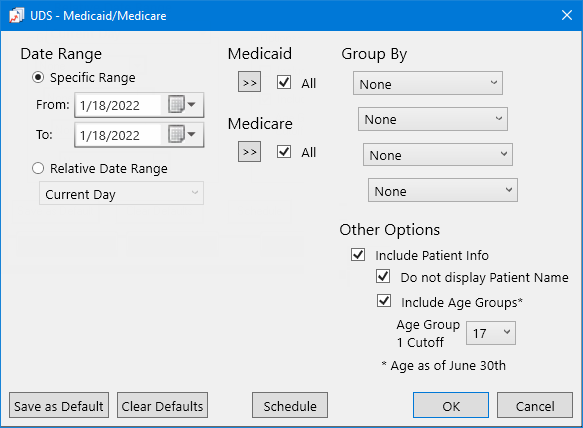Click the Medicare selection arrows button
This screenshot has width=583, height=428.
point(249,151)
